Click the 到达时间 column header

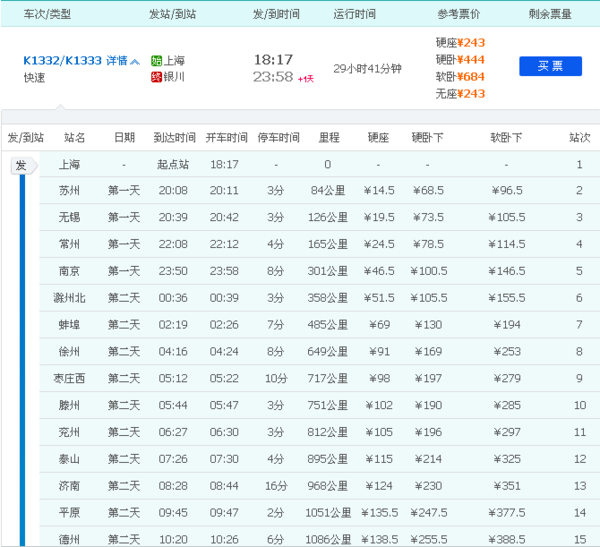[174, 137]
